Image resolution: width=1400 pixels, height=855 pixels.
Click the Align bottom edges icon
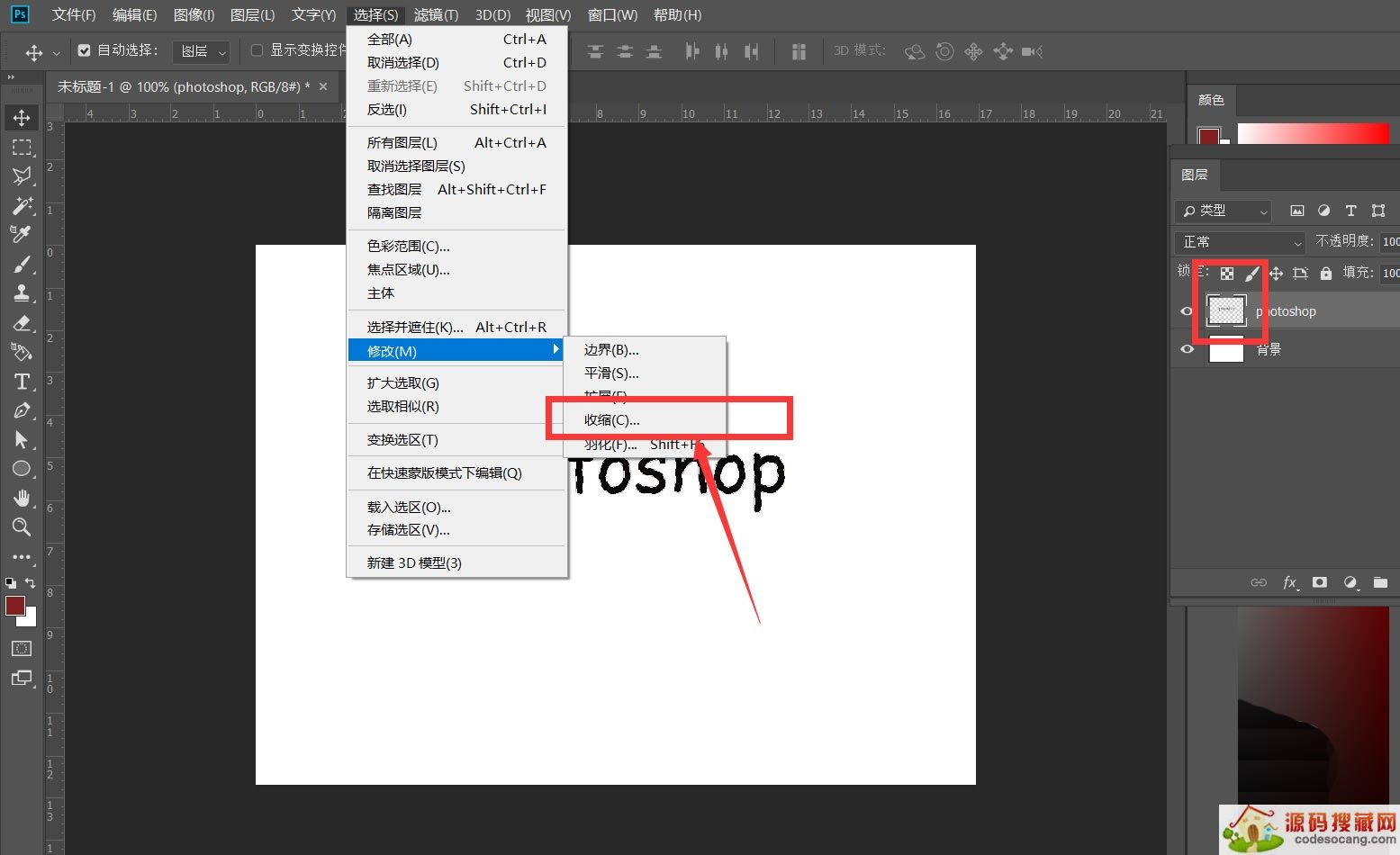tap(655, 52)
